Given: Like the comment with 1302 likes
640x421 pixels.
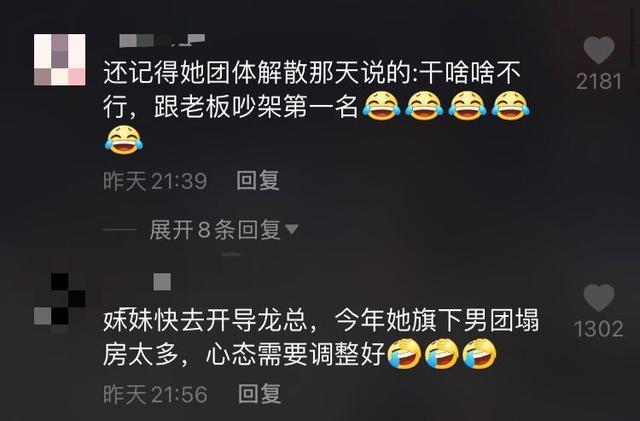Looking at the screenshot, I should [599, 298].
